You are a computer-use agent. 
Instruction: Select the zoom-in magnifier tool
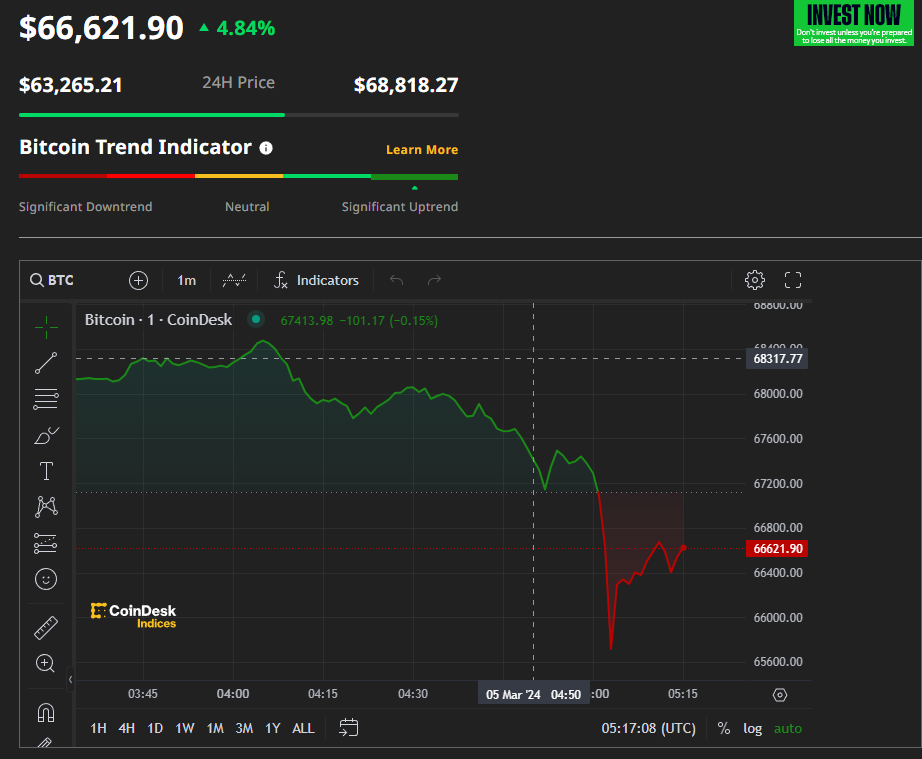coord(46,663)
